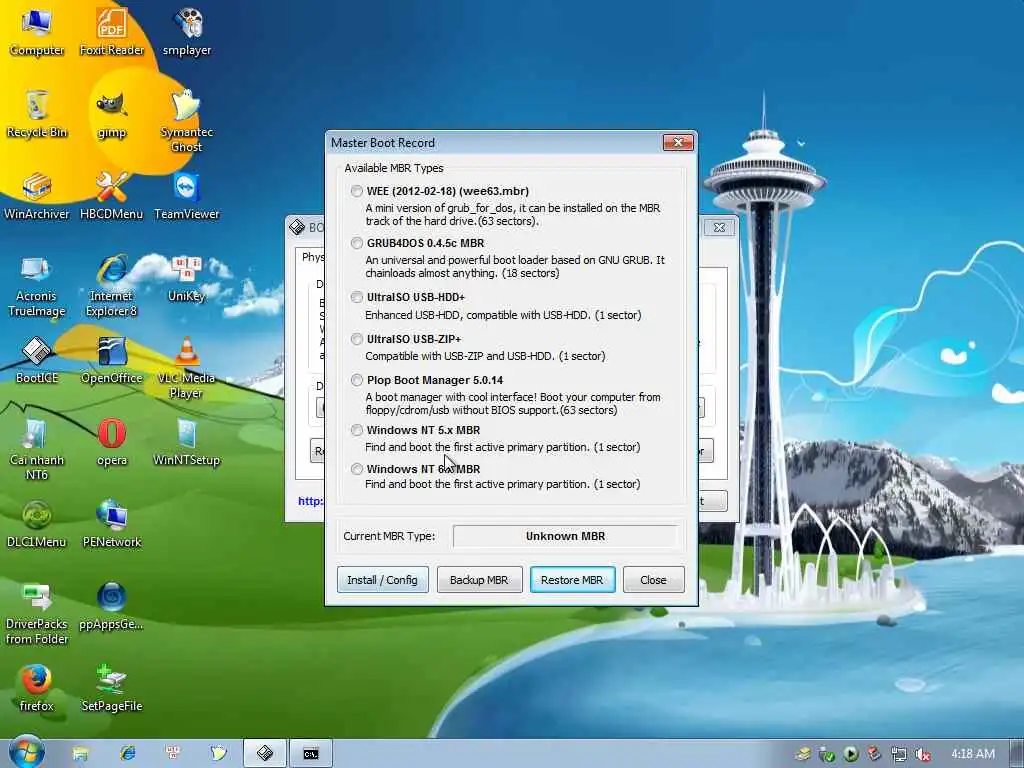Select Plop Boot Manager 5.0.14 option
The image size is (1024, 768).
pyautogui.click(x=357, y=380)
